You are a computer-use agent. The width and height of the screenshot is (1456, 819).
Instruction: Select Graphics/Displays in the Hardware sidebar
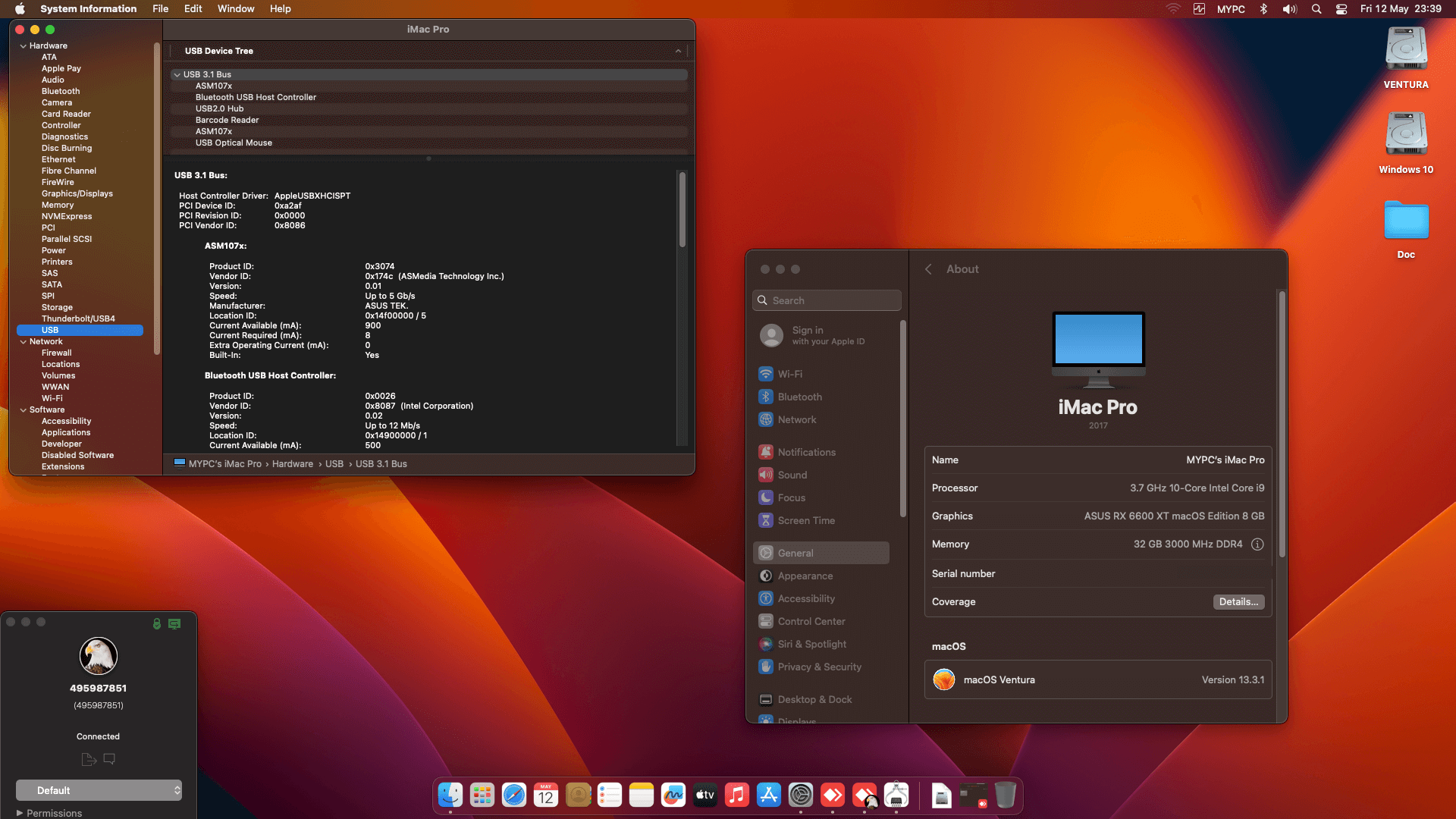(77, 194)
